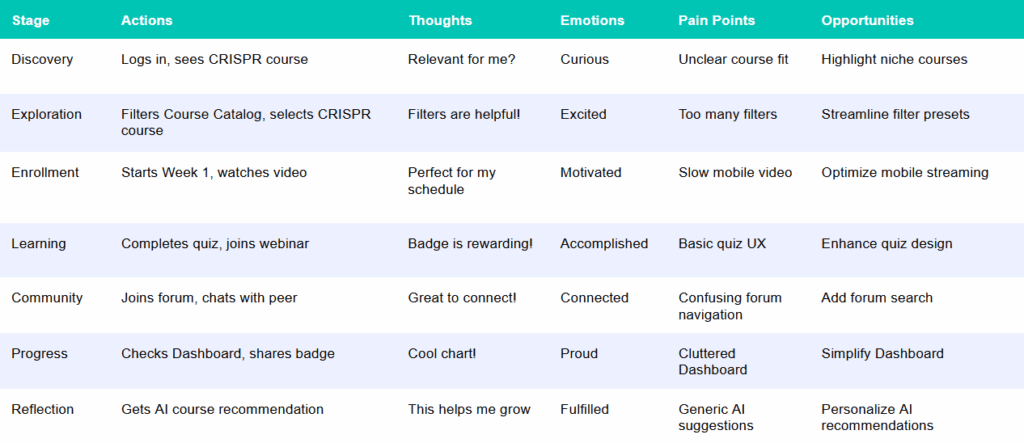Click 'Logs in, sees CRISPR course' cell
Image resolution: width=1024 pixels, height=443 pixels.
(x=214, y=59)
